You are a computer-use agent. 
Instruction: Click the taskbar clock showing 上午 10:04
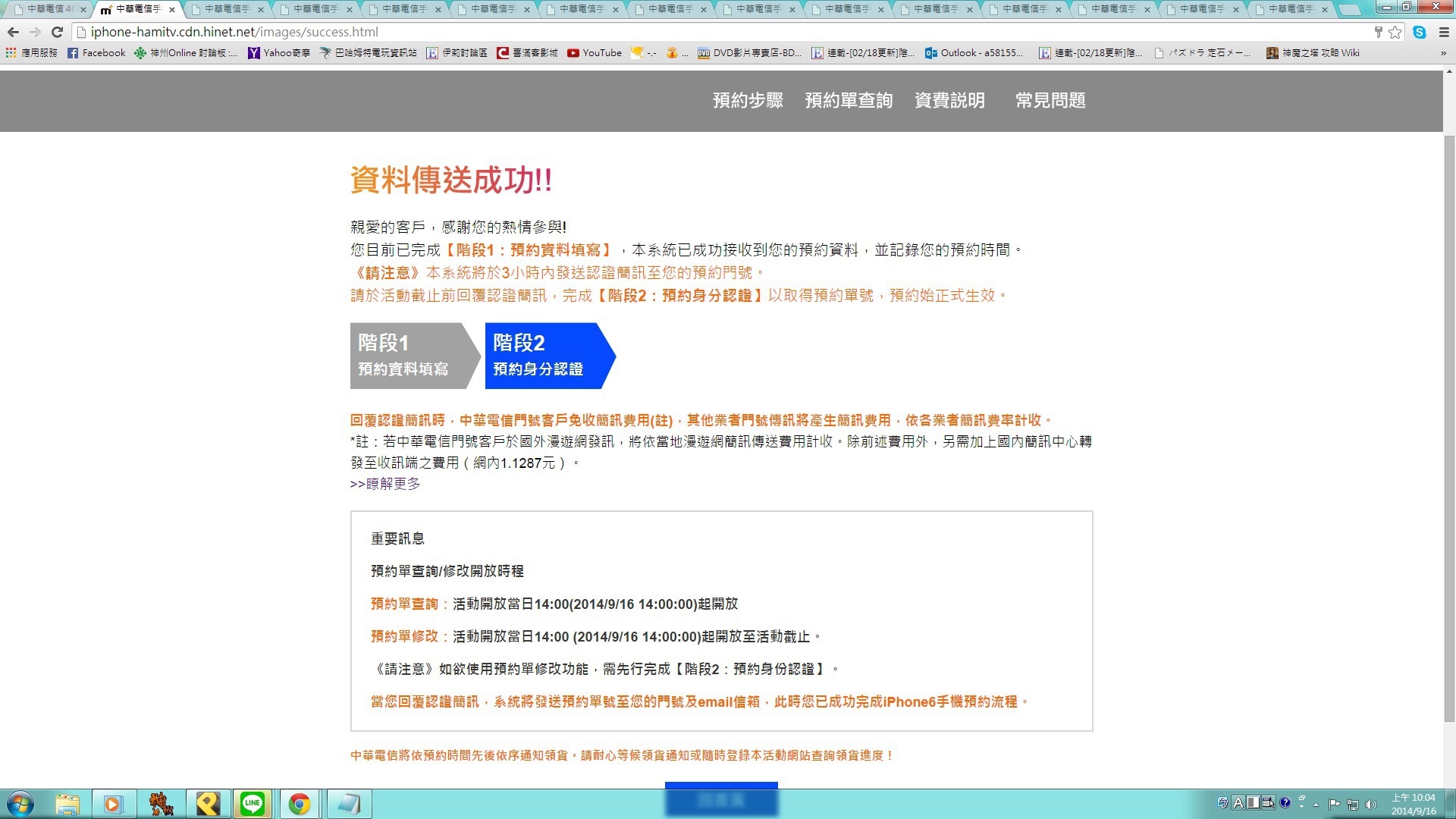[1413, 804]
